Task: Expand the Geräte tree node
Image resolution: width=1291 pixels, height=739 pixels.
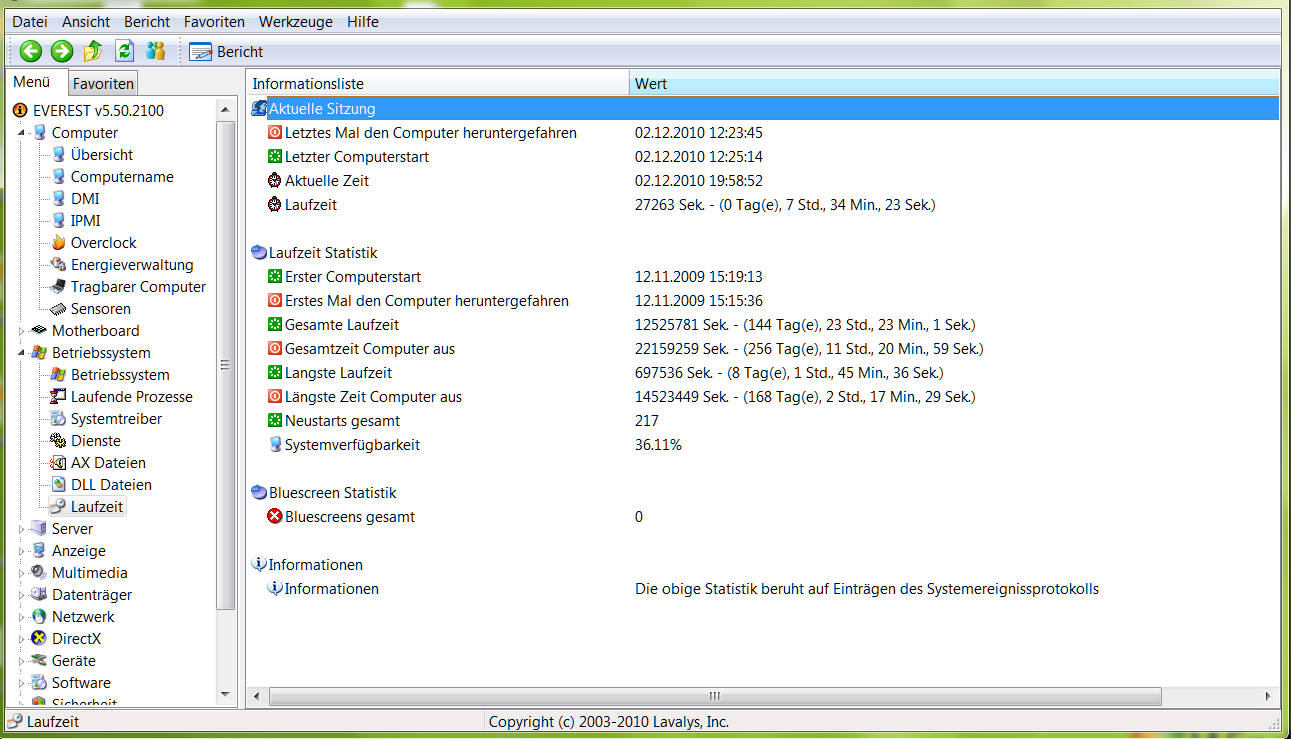Action: [x=22, y=661]
